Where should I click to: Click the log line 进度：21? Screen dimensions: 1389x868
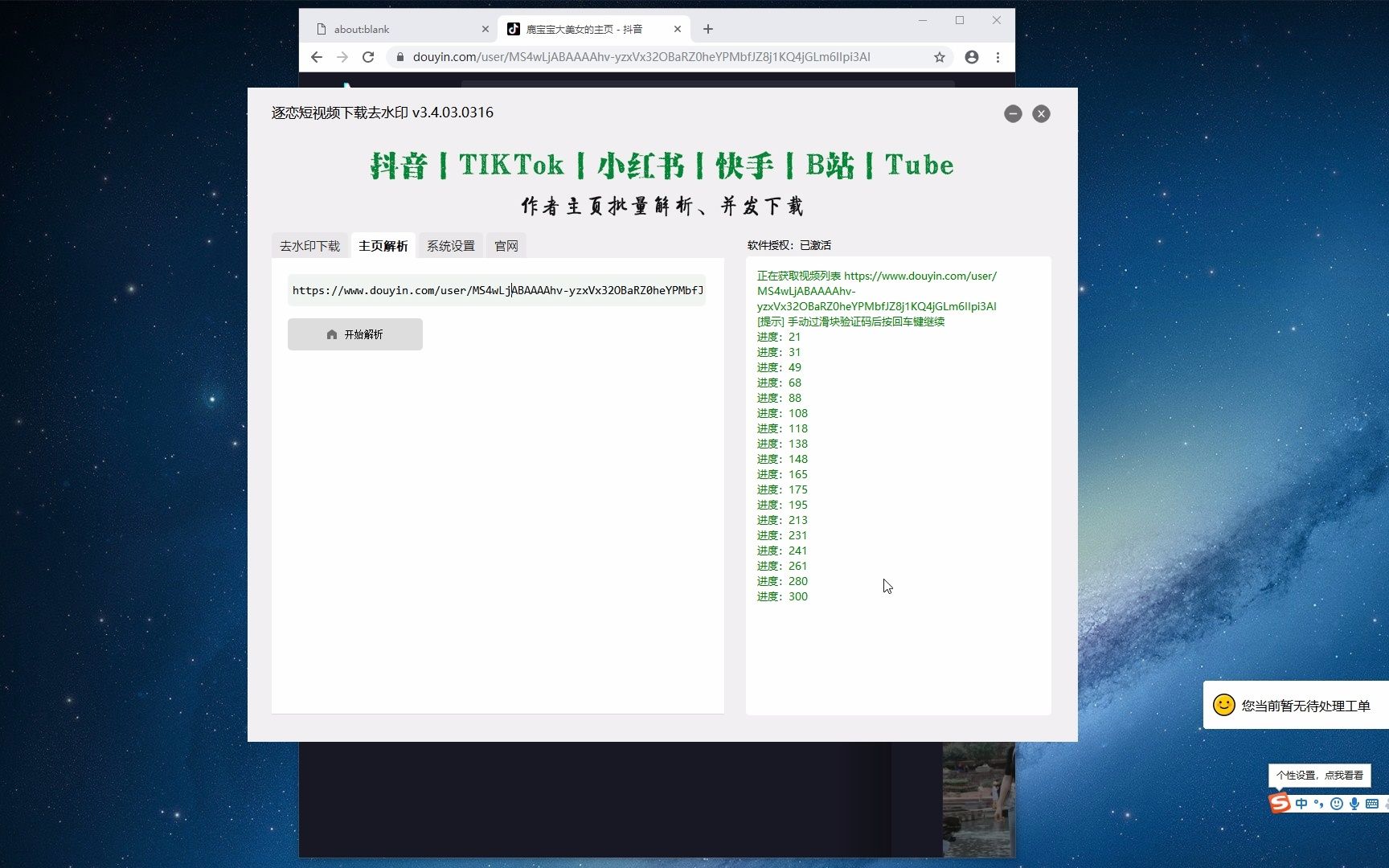pyautogui.click(x=779, y=337)
